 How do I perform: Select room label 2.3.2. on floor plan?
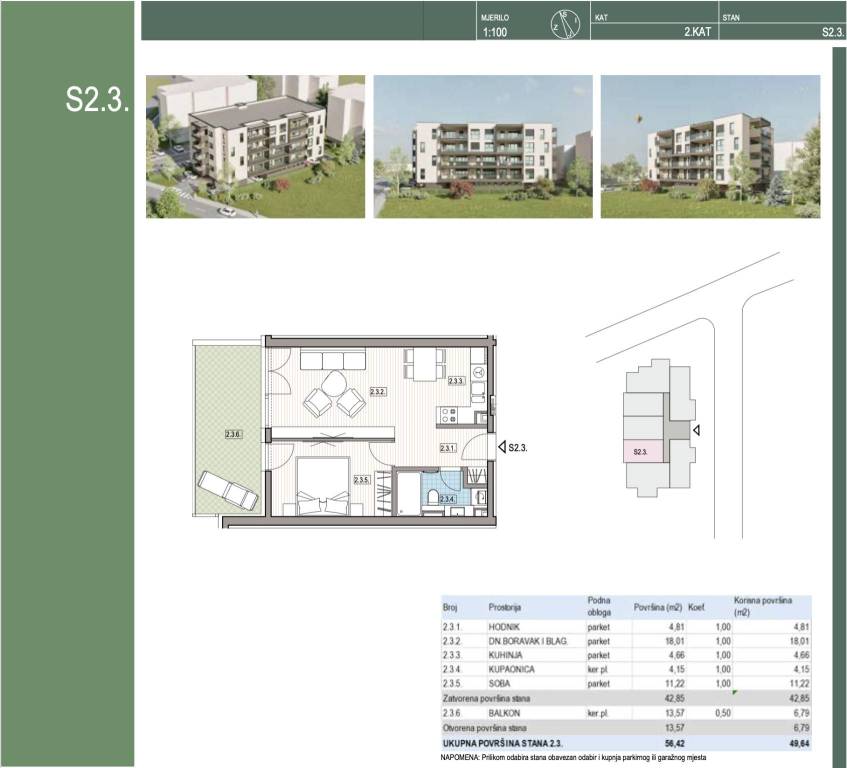click(x=378, y=391)
